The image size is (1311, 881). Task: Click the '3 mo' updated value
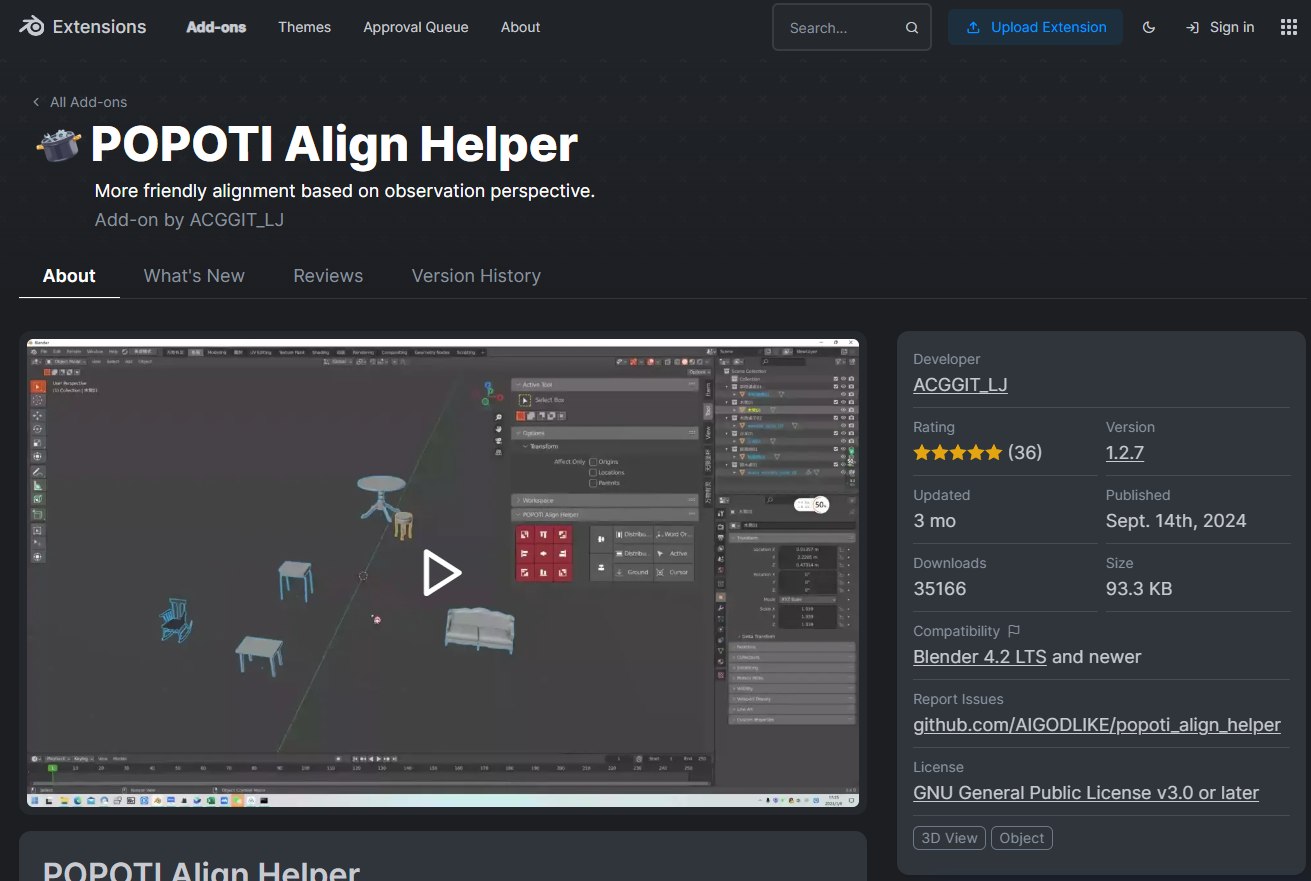(x=934, y=521)
